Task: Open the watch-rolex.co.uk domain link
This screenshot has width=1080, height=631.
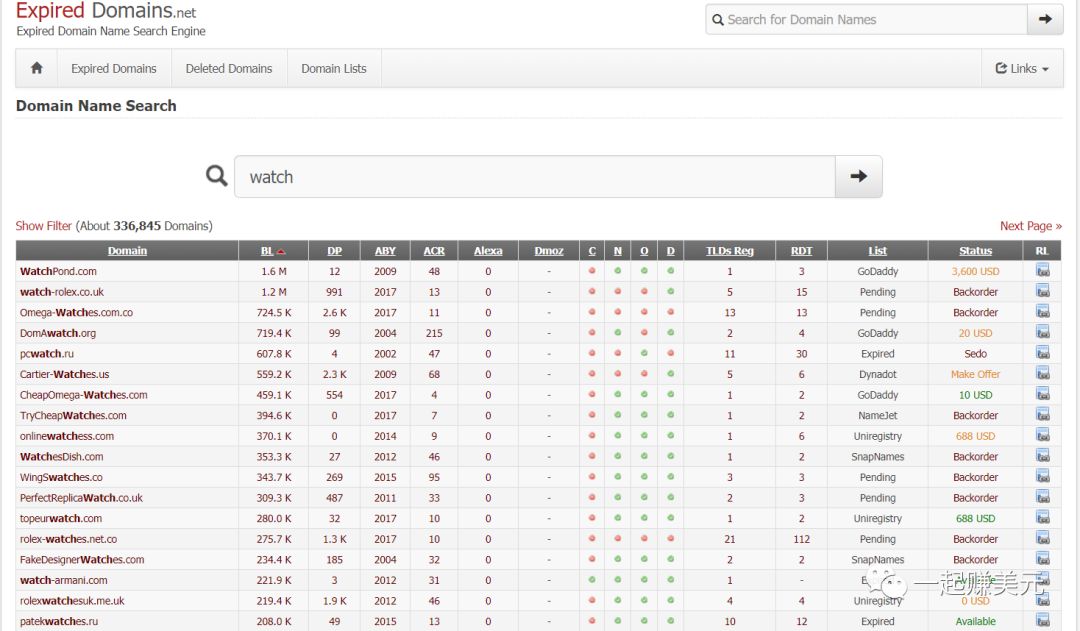Action: coord(62,292)
